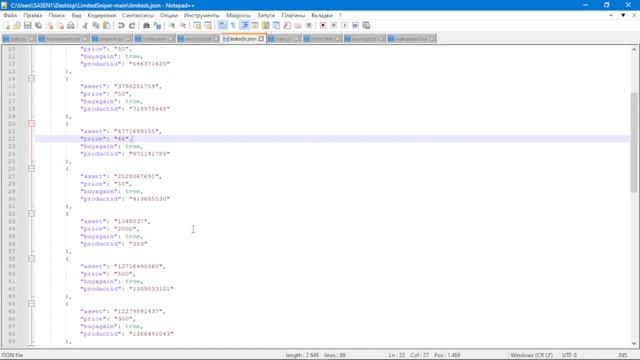Toggle word wrap in toolbar
The width and height of the screenshot is (640, 360).
pos(222,25)
